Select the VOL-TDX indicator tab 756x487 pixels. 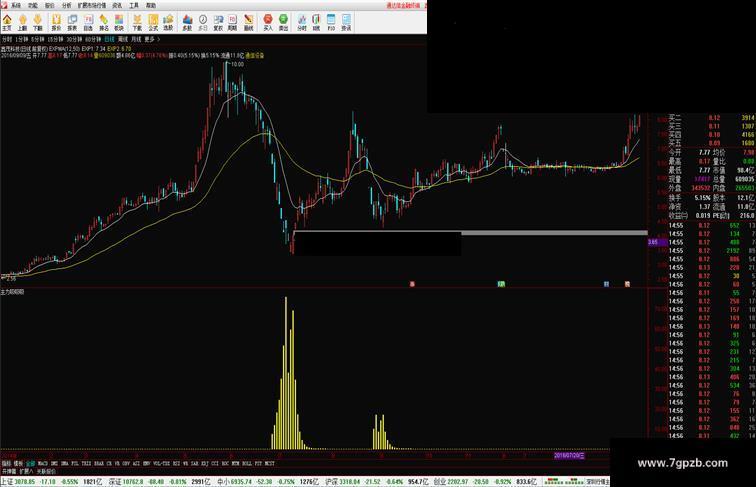(x=161, y=463)
